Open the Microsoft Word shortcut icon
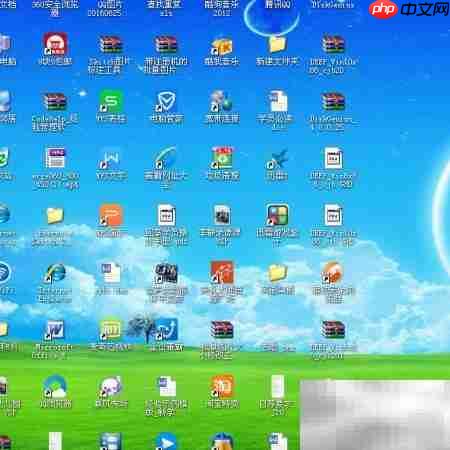Screen dimensions: 450x450 pyautogui.click(x=55, y=329)
